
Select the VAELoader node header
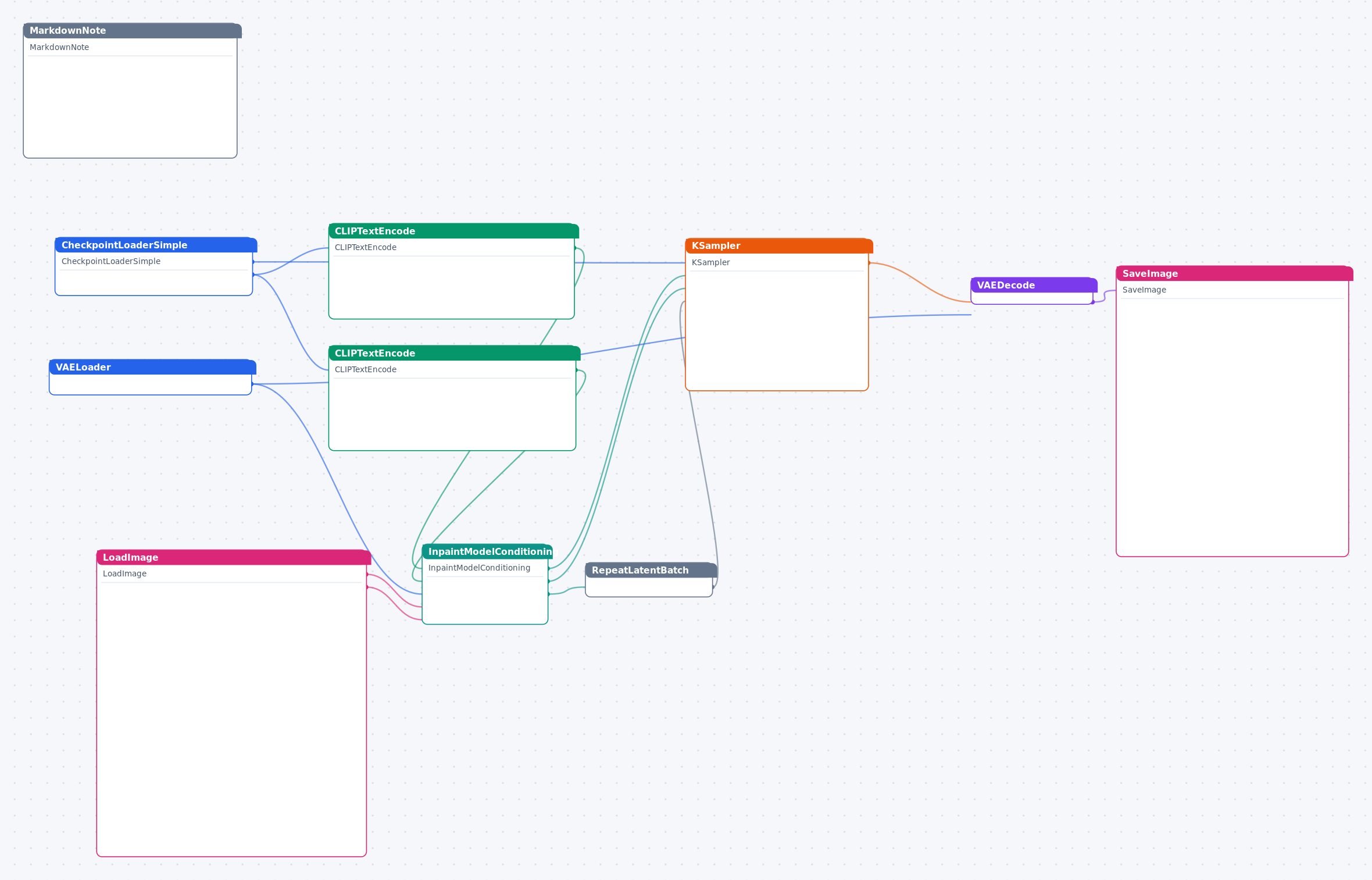pos(152,367)
